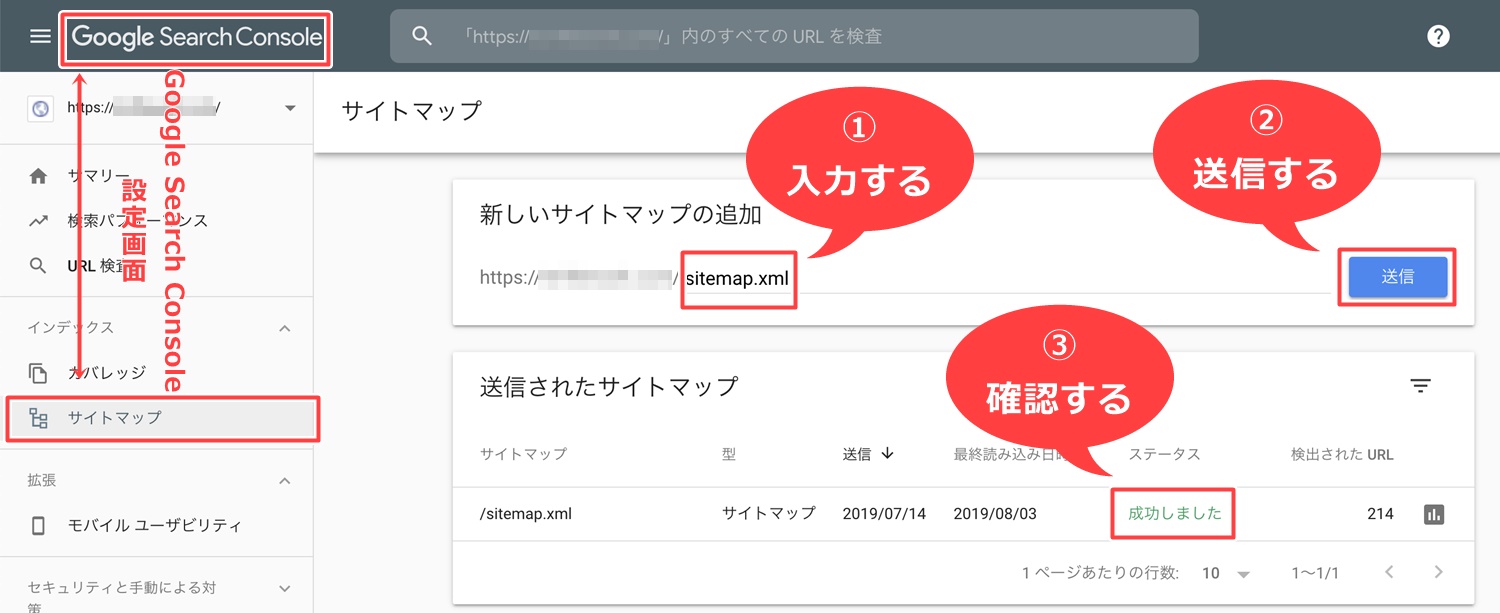This screenshot has height=613, width=1500.
Task: Open モバイル ユーザビリティ in sidebar
Action: [156, 525]
